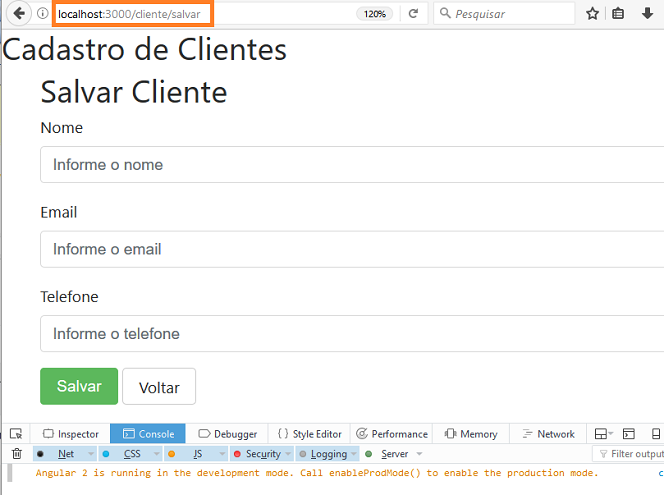
Task: Click the Email input field
Action: click(352, 249)
